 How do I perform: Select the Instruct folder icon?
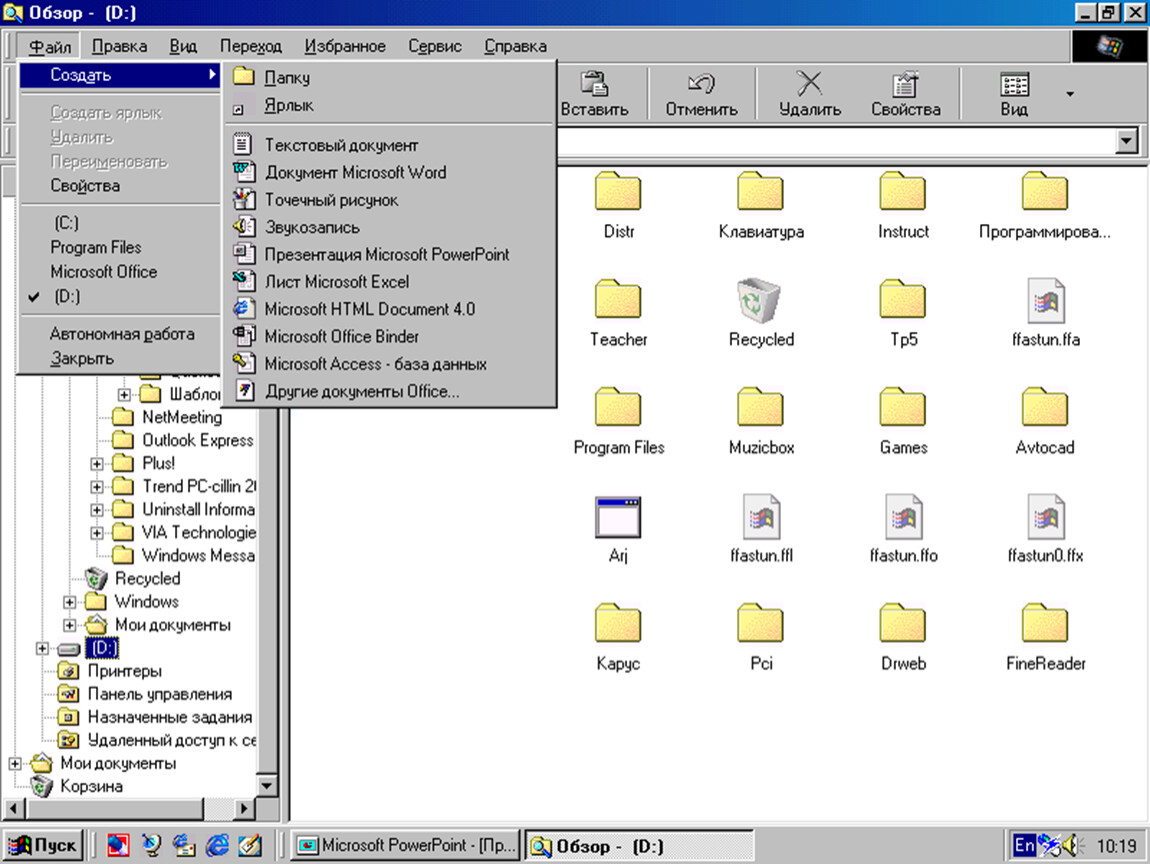point(903,191)
